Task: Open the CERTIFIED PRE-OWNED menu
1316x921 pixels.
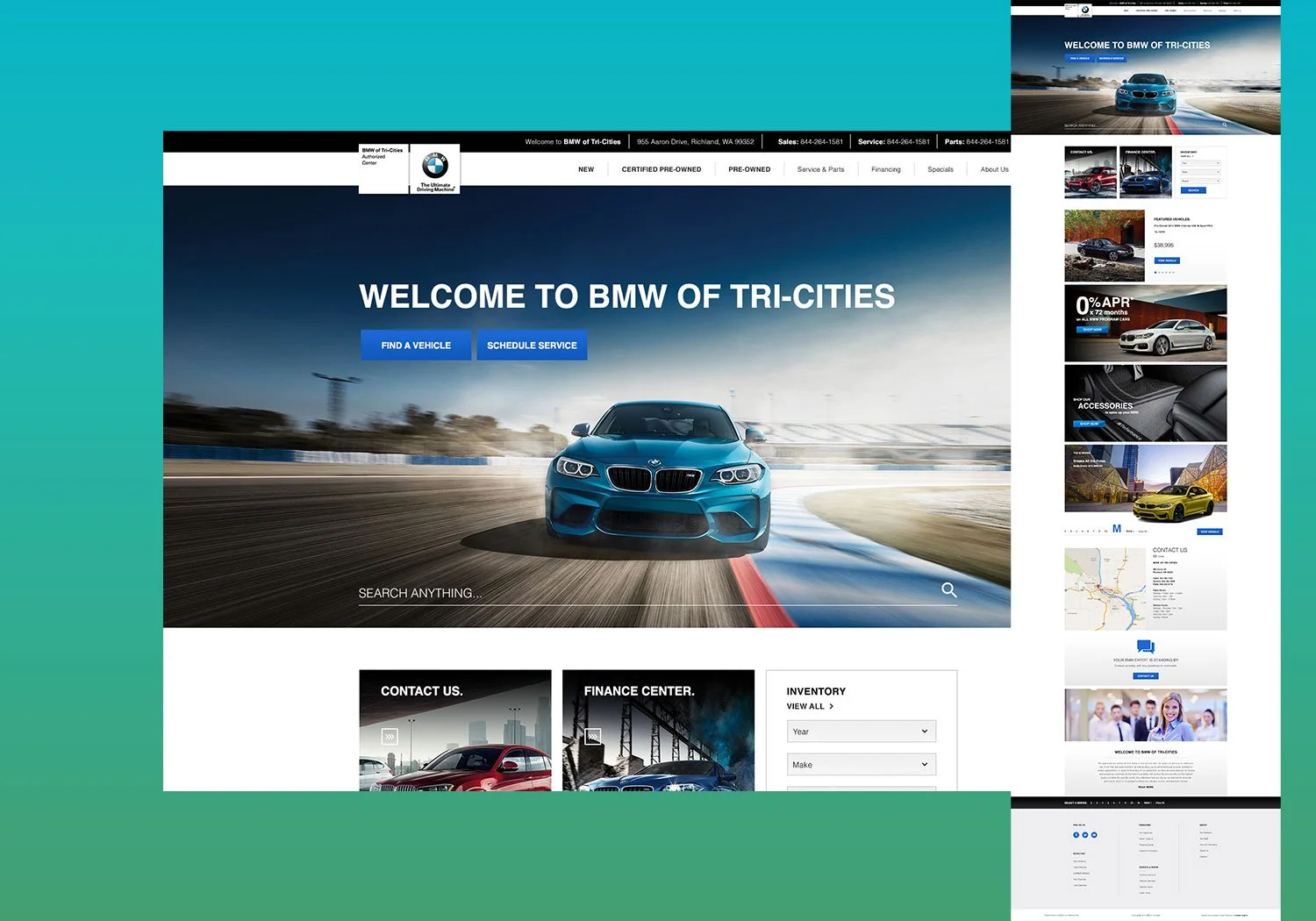Action: point(662,169)
